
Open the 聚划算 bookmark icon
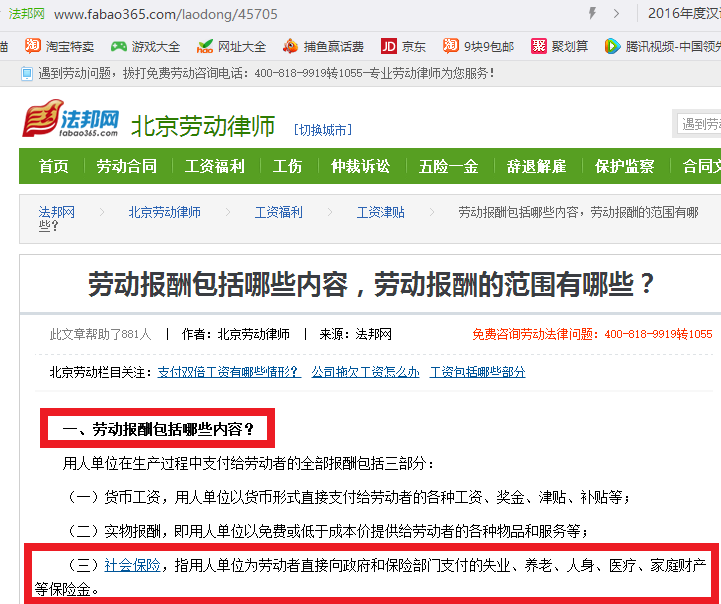pyautogui.click(x=539, y=46)
